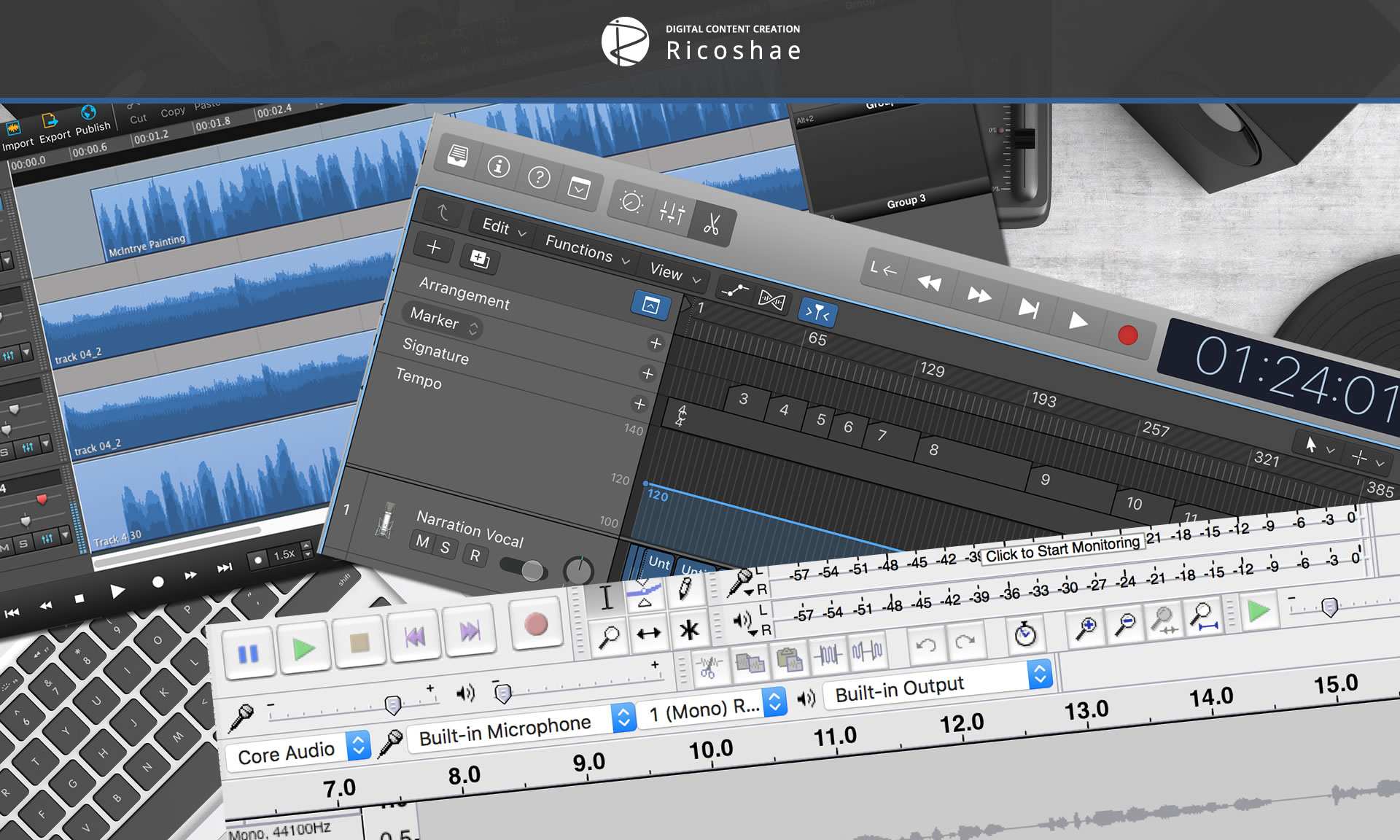Open the Built-in Output dropdown
Viewport: 1400px width, 840px height.
tap(937, 685)
